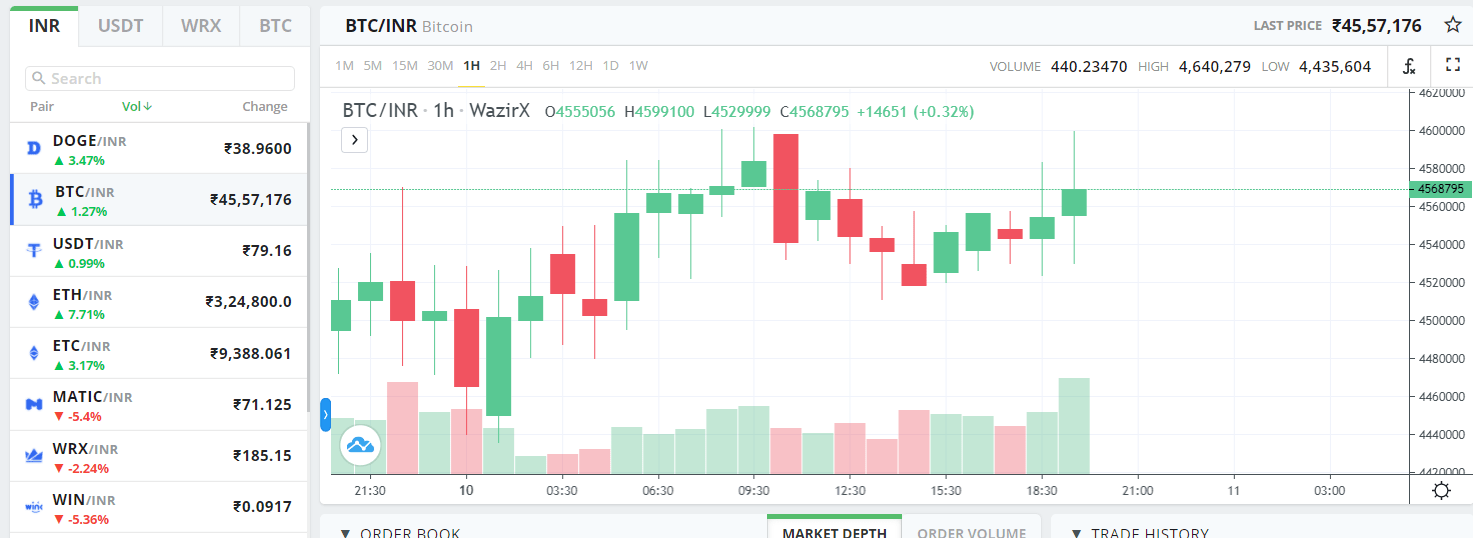Collapse the Trade History panel
The width and height of the screenshot is (1473, 538).
click(1076, 533)
